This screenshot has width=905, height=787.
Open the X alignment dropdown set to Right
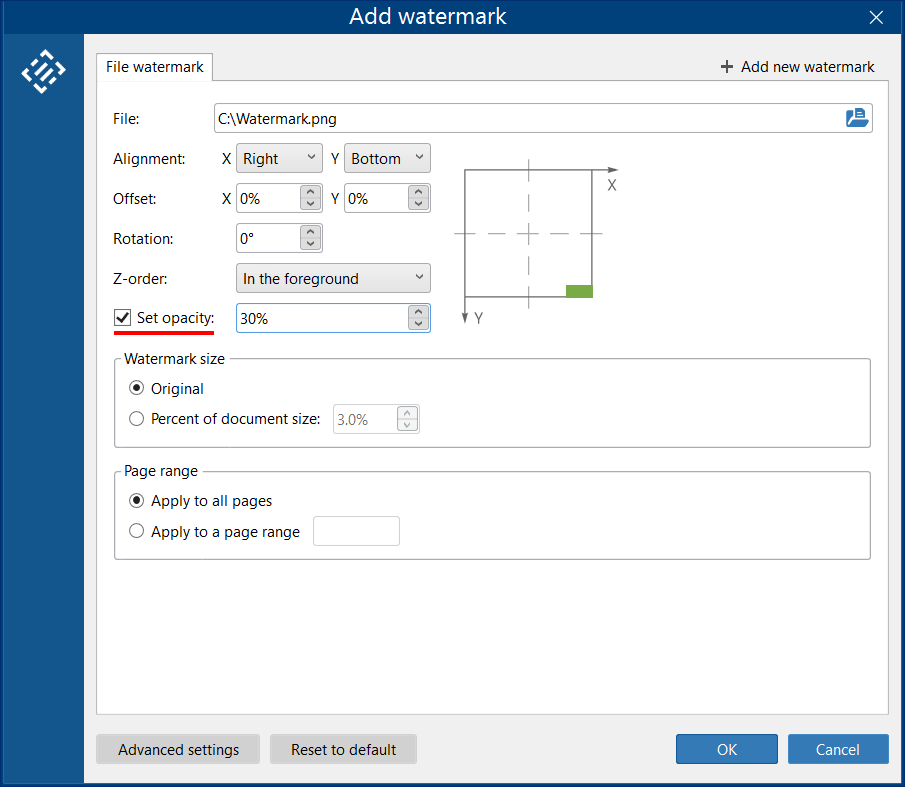(279, 158)
